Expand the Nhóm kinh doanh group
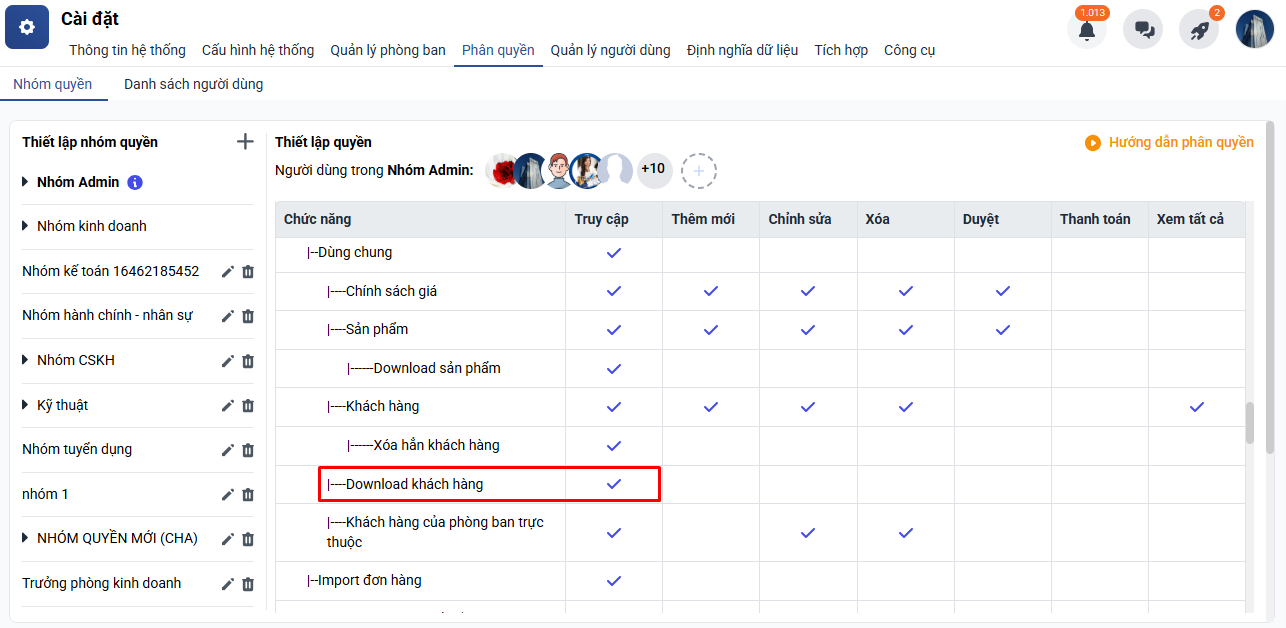Screen dimensions: 1286x628 click(x=26, y=227)
